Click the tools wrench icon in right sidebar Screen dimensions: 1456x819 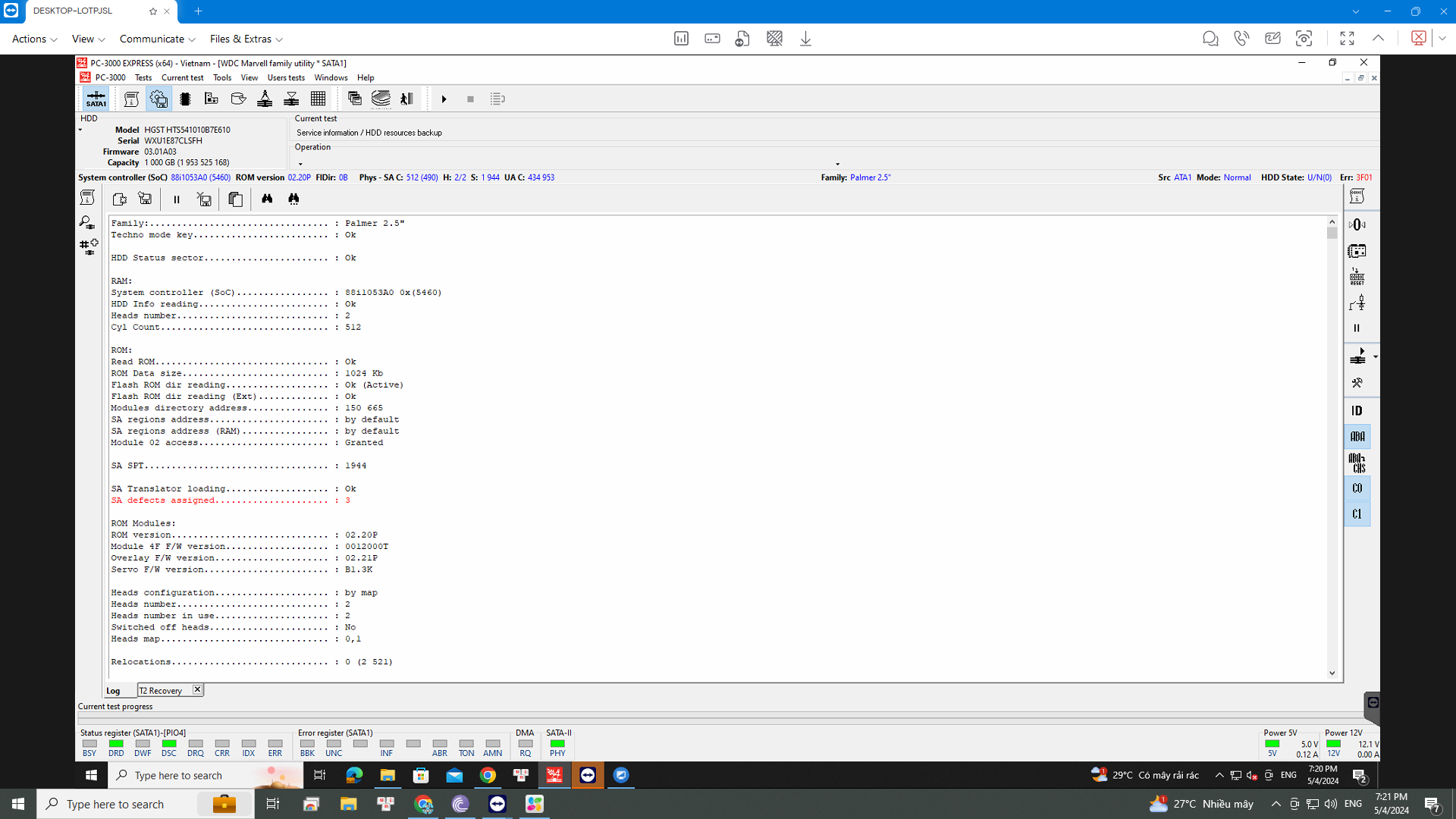pos(1357,383)
